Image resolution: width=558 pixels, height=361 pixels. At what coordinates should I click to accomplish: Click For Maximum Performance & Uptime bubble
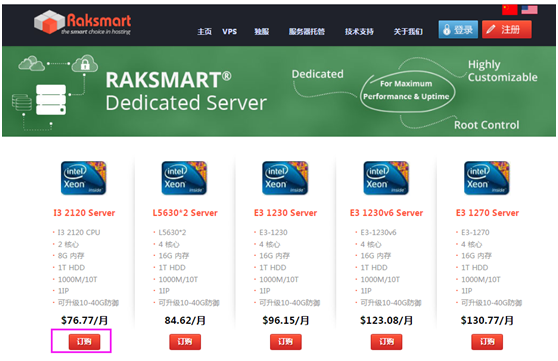click(407, 90)
